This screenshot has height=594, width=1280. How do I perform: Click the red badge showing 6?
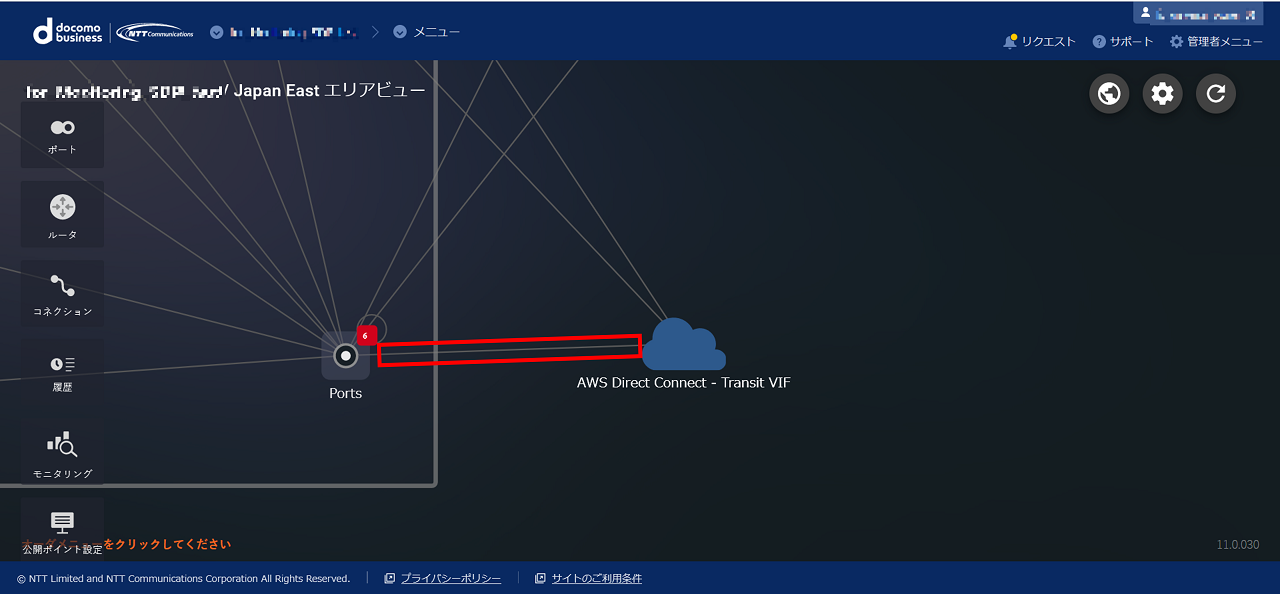point(366,336)
